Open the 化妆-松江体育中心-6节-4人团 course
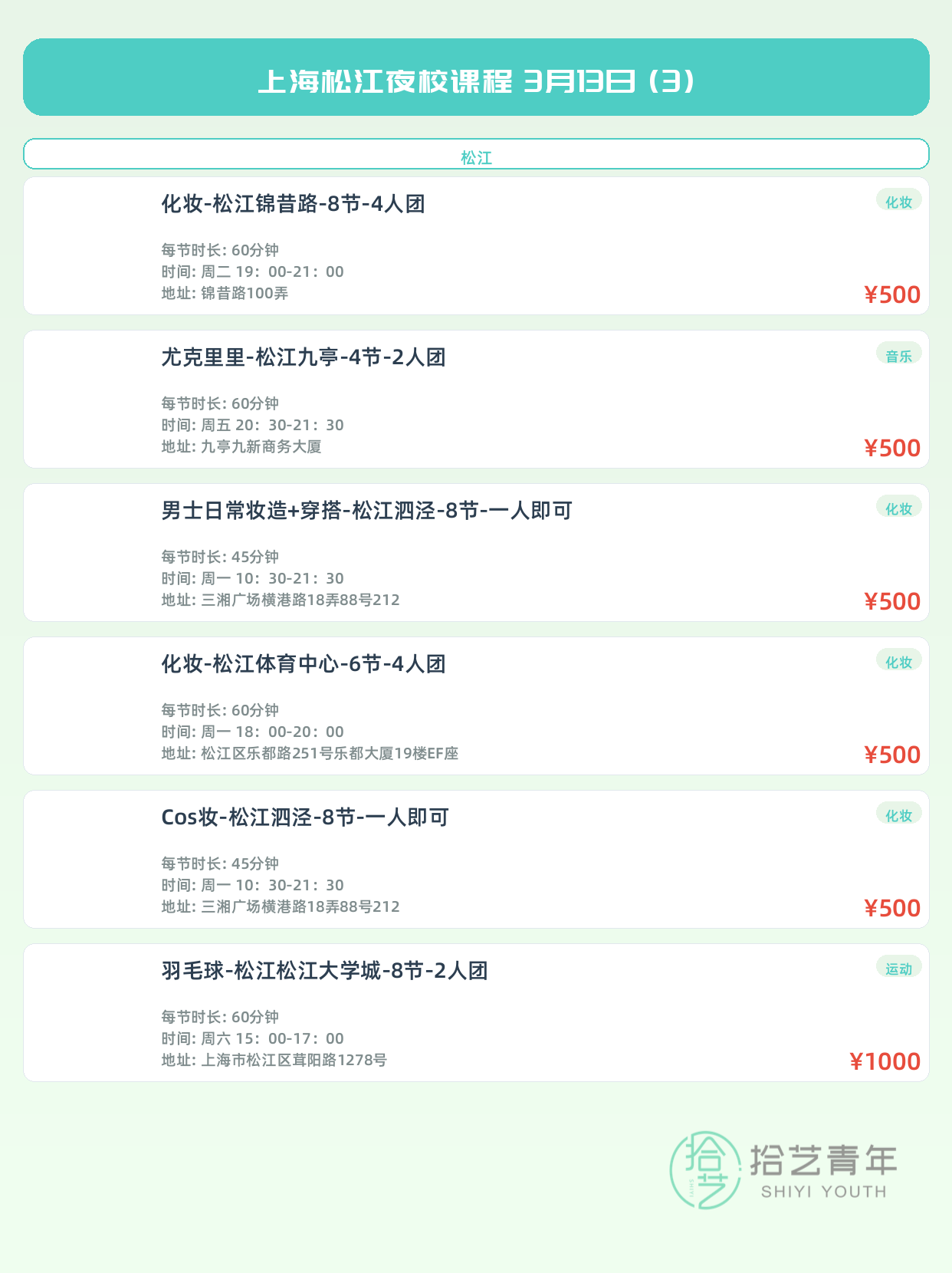952x1273 pixels. tap(304, 664)
